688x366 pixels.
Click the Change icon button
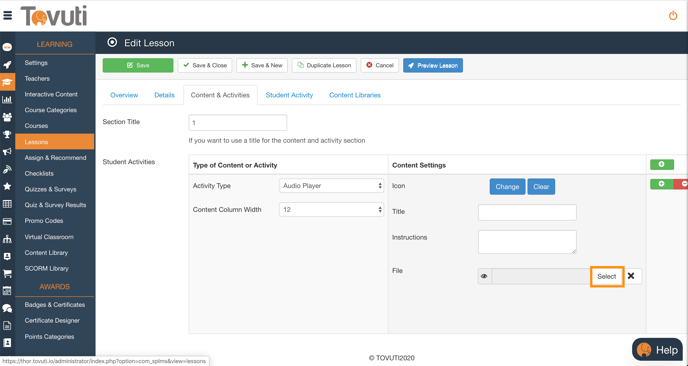click(508, 187)
